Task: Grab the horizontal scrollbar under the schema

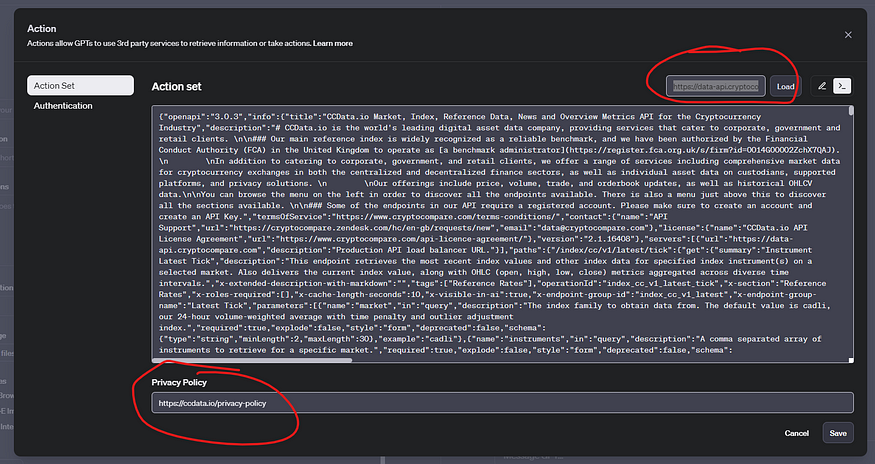Action: tap(254, 360)
